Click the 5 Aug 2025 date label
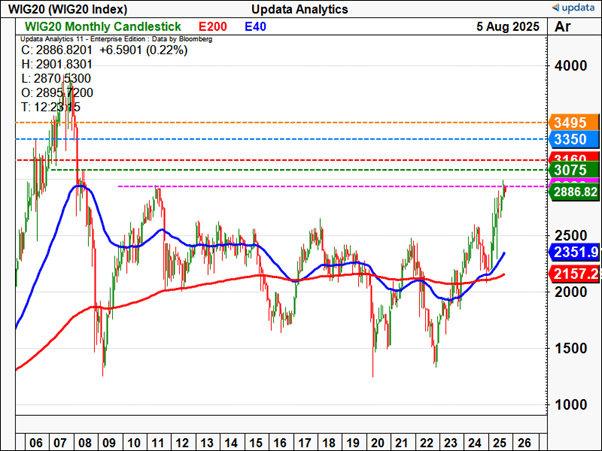The image size is (602, 451). click(x=508, y=26)
